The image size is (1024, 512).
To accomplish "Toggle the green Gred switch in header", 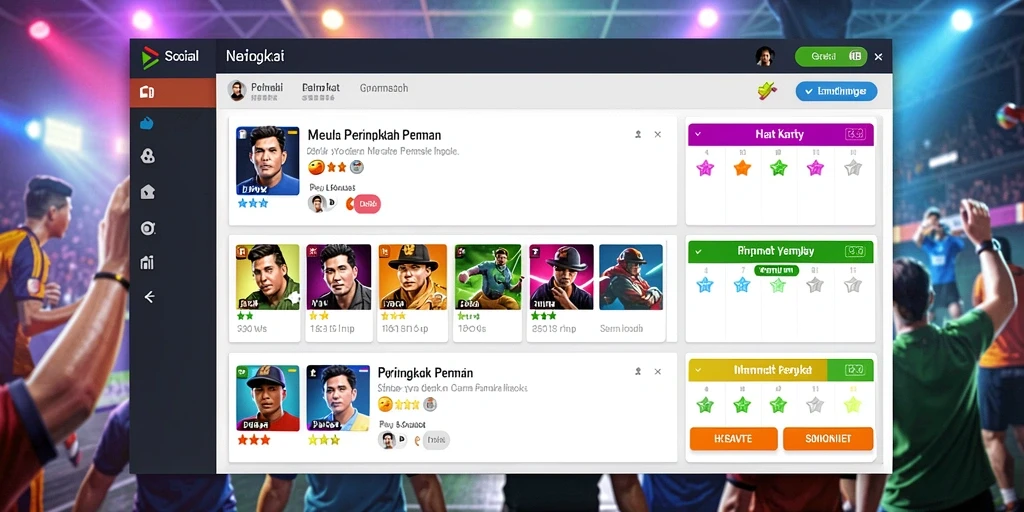I will (x=831, y=57).
